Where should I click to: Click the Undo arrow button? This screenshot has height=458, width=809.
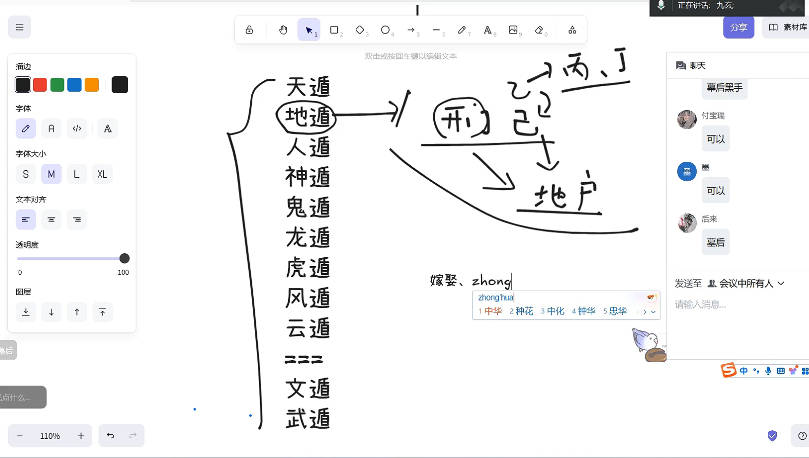110,436
